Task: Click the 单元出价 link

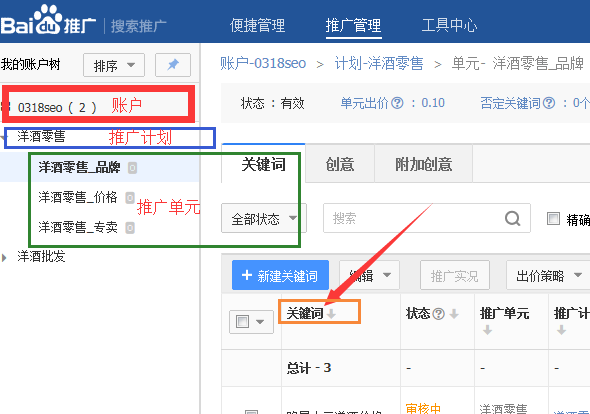Action: tap(364, 103)
